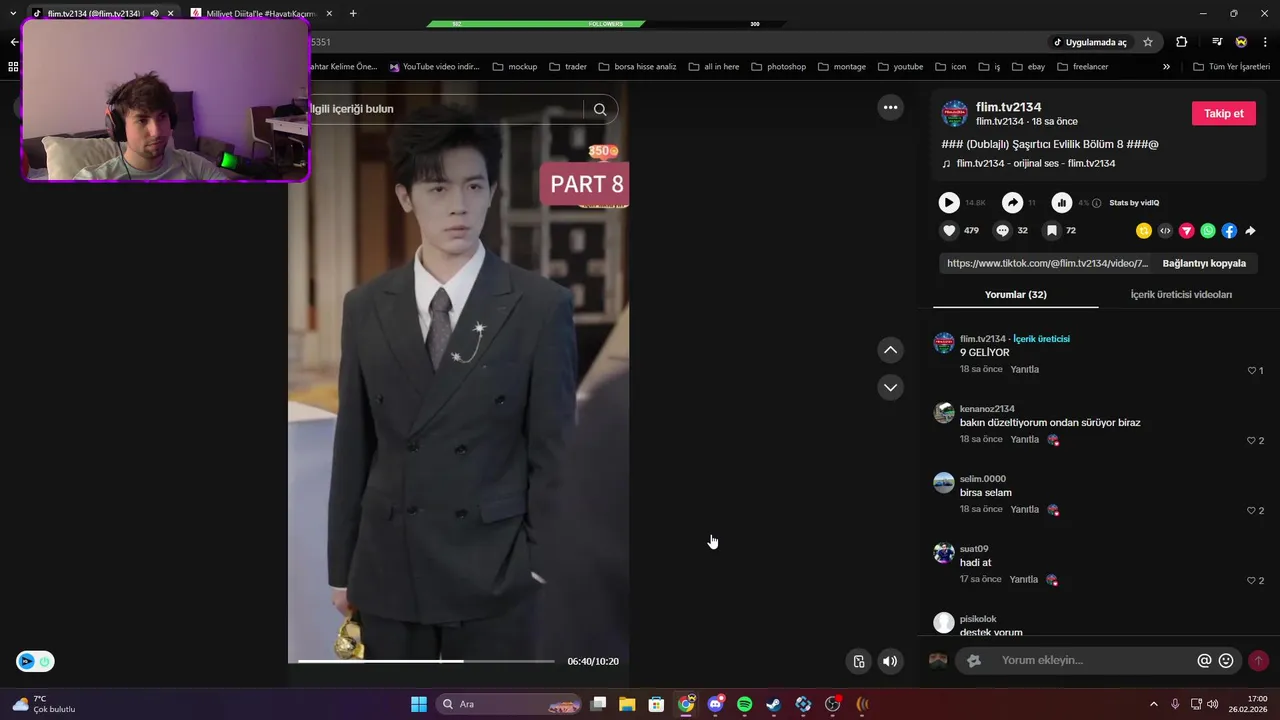Open the media control icon in Chrome toolbar
The image size is (1280, 720).
[x=1217, y=42]
